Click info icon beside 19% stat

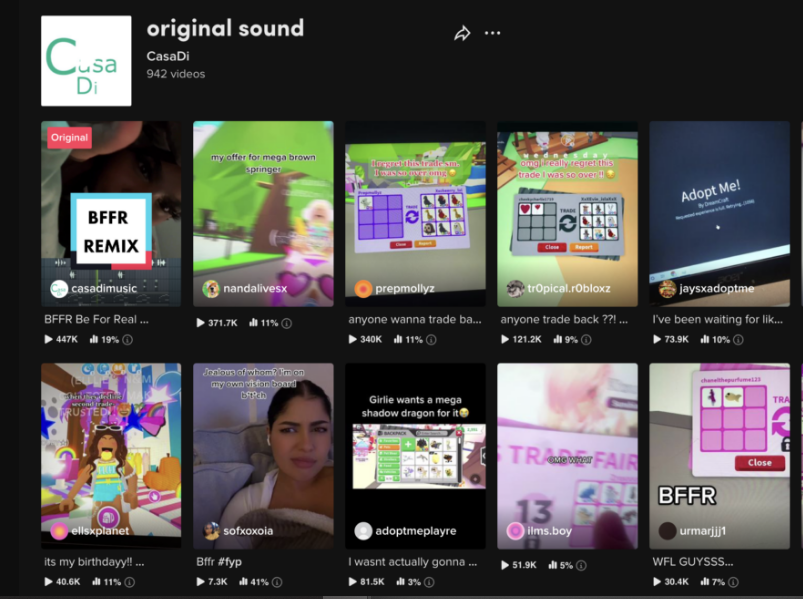coord(128,339)
